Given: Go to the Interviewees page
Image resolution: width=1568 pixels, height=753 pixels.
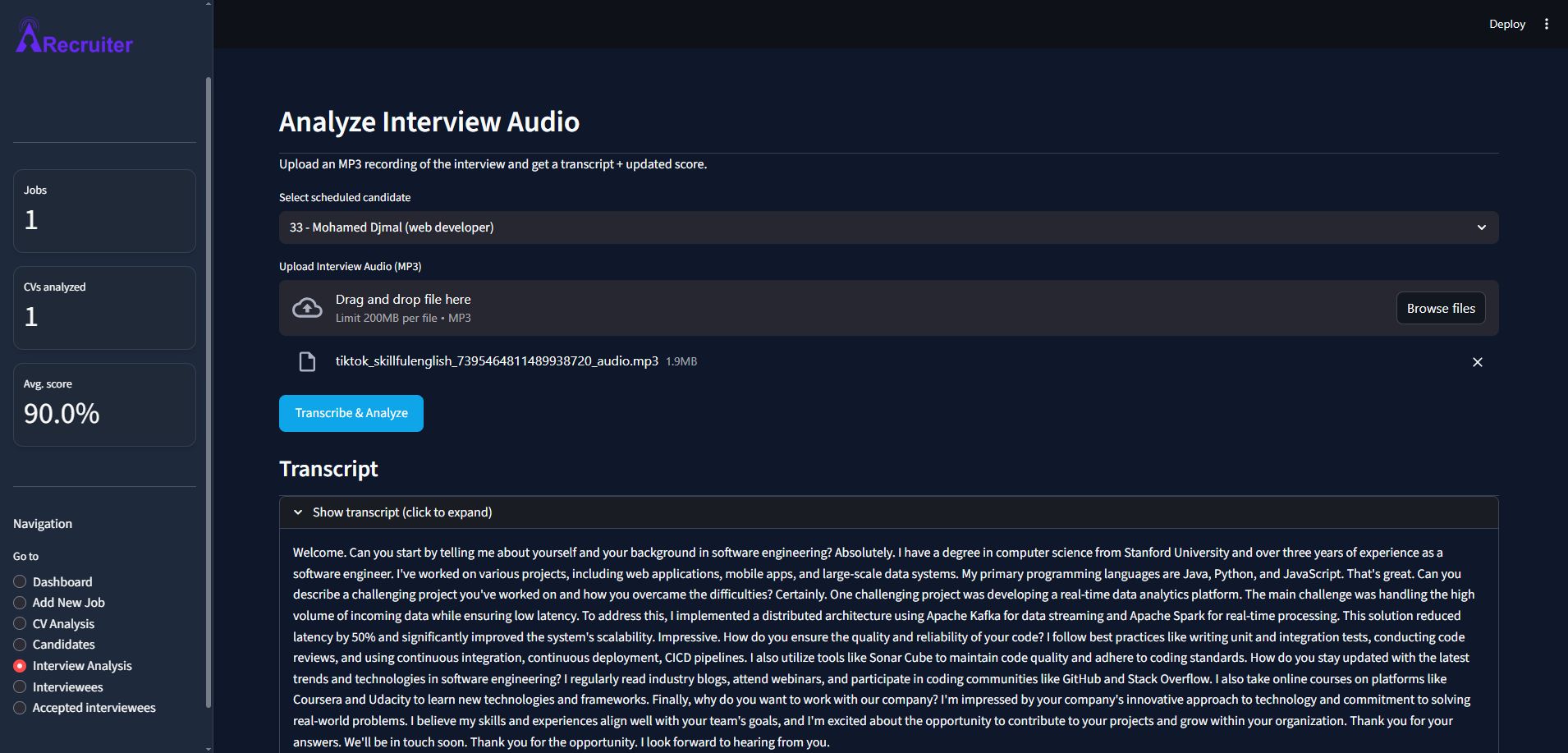Looking at the screenshot, I should tap(21, 687).
